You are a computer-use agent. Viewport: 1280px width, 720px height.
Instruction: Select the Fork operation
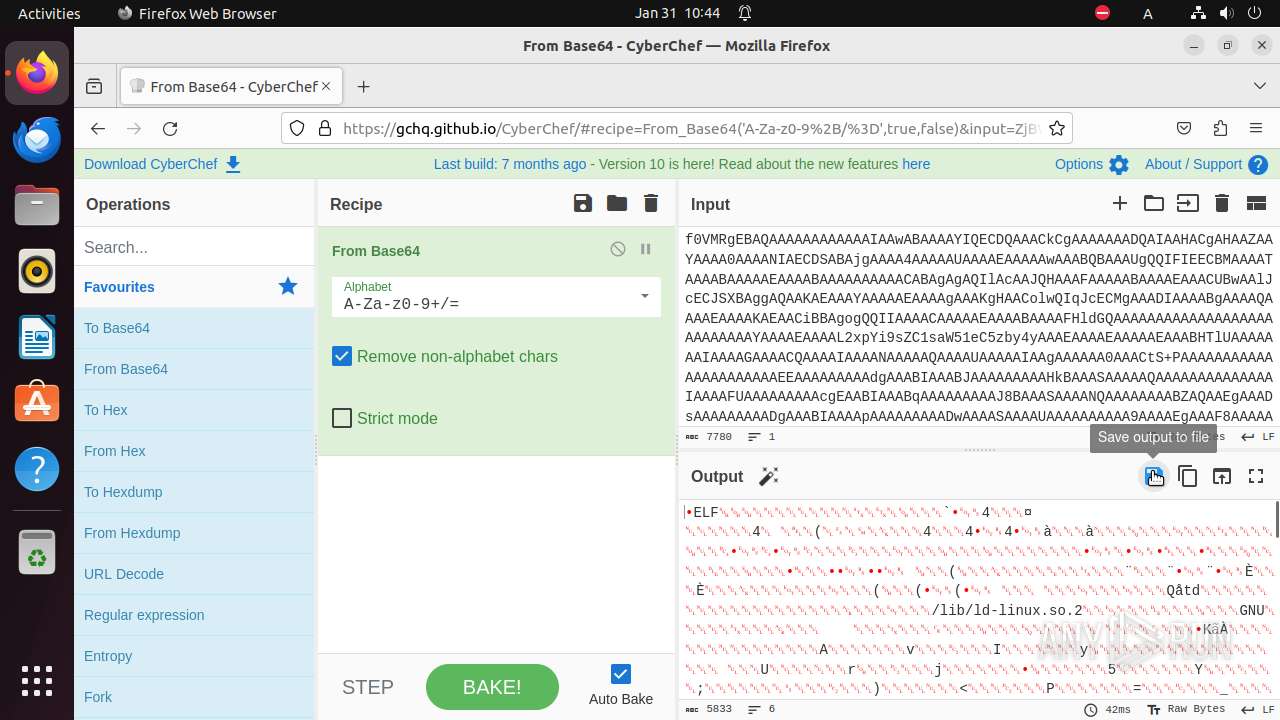194,697
